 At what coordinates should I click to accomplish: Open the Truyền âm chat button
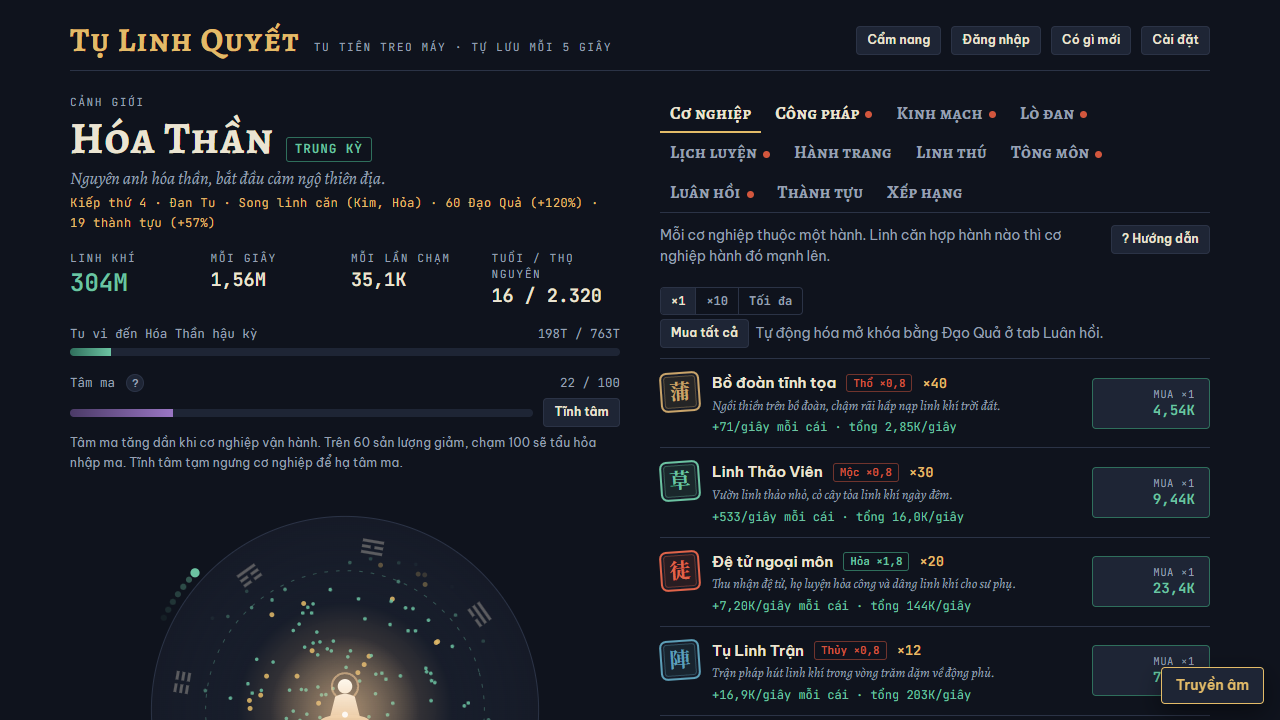pyautogui.click(x=1212, y=685)
